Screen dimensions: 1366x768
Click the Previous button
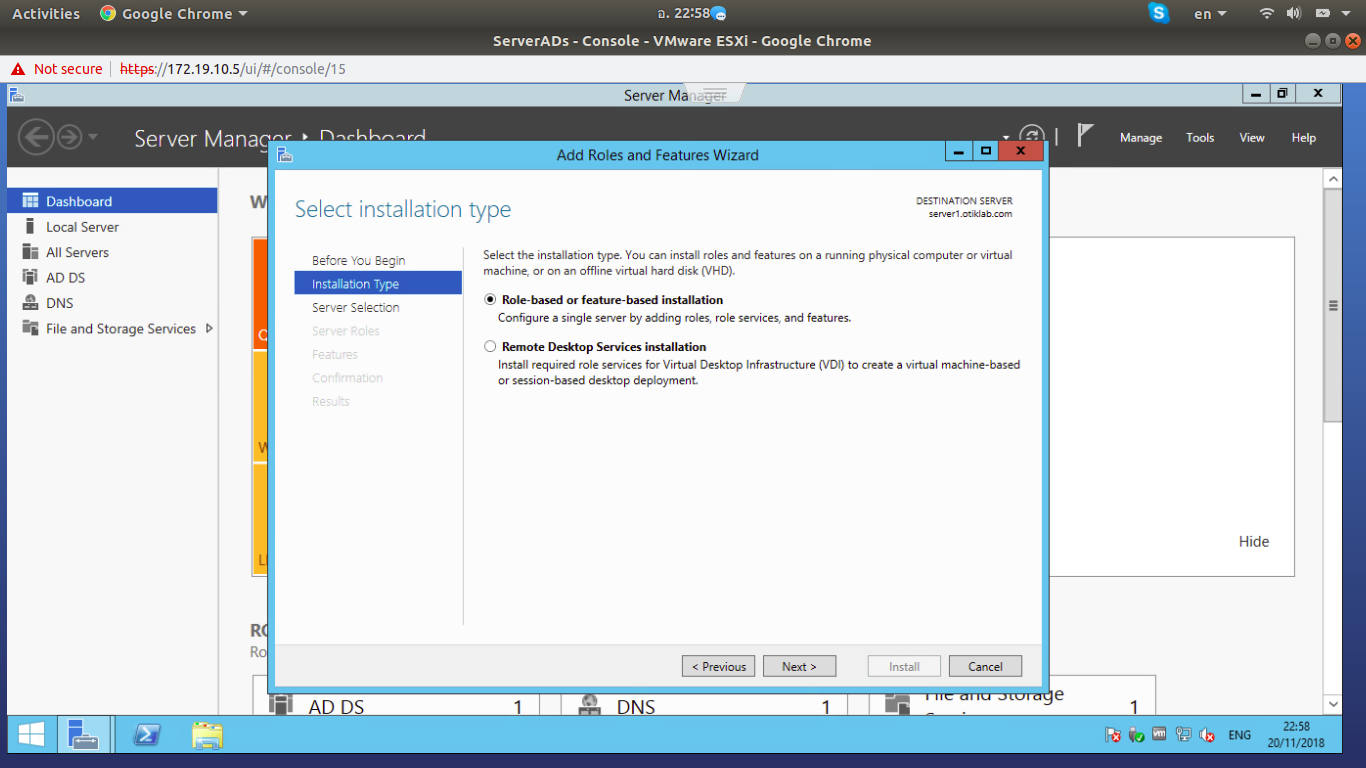click(x=719, y=666)
